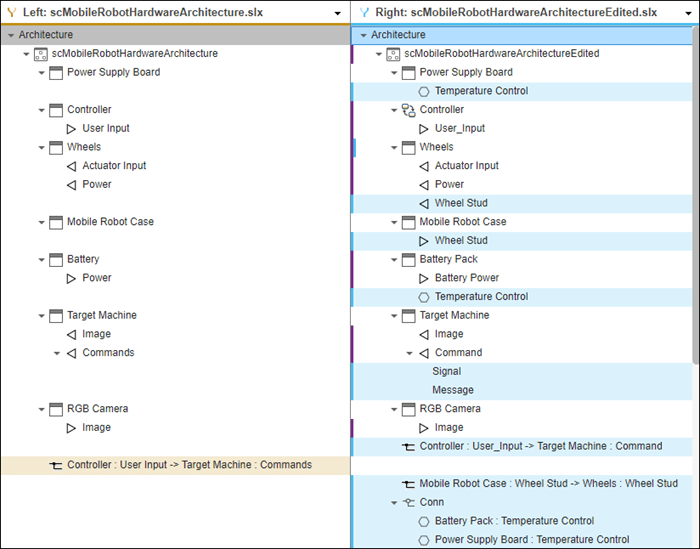Open the dropdown arrow of Left file header
Image resolution: width=700 pixels, height=549 pixels.
pos(339,13)
